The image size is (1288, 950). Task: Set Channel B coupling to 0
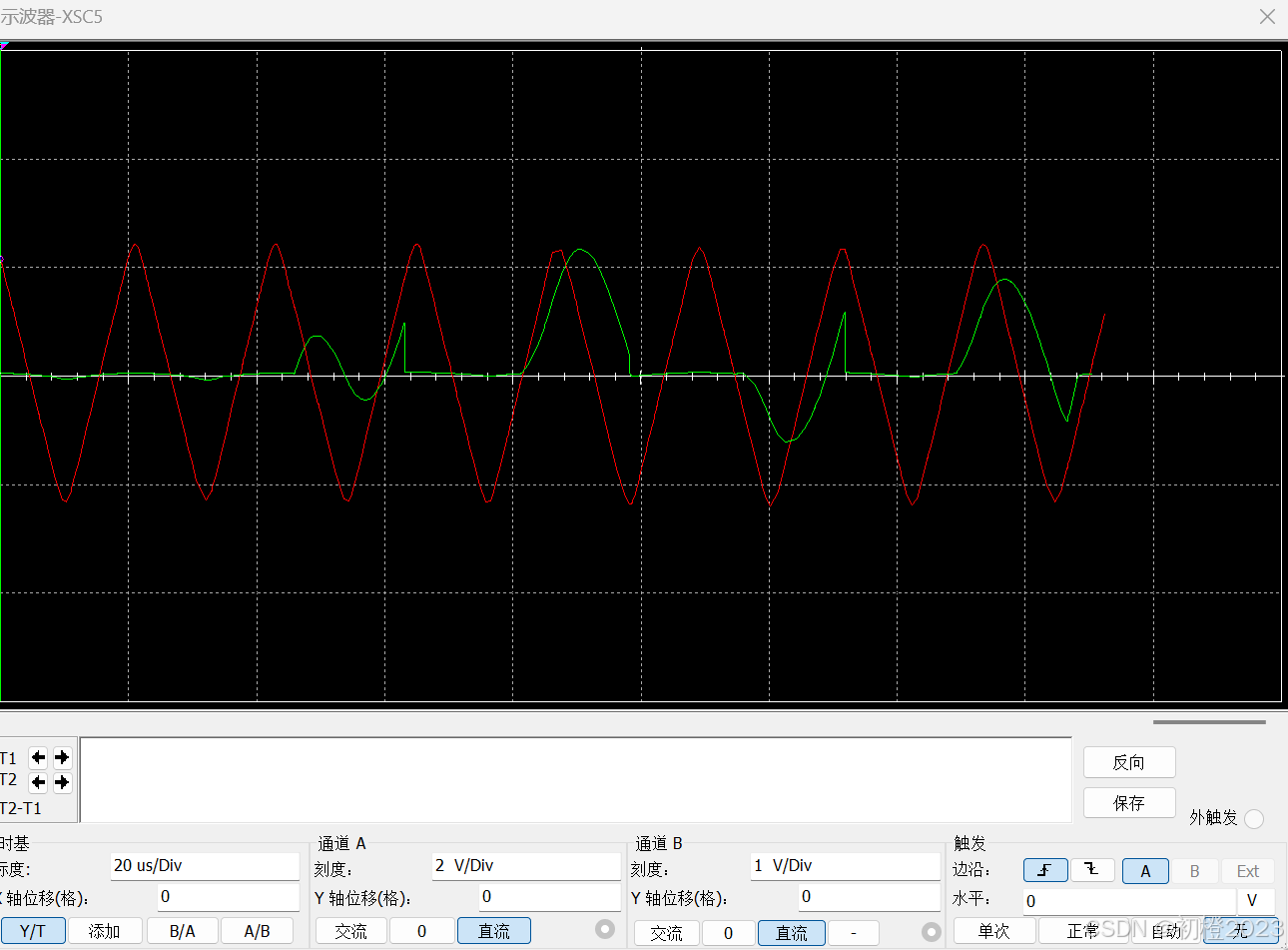729,933
